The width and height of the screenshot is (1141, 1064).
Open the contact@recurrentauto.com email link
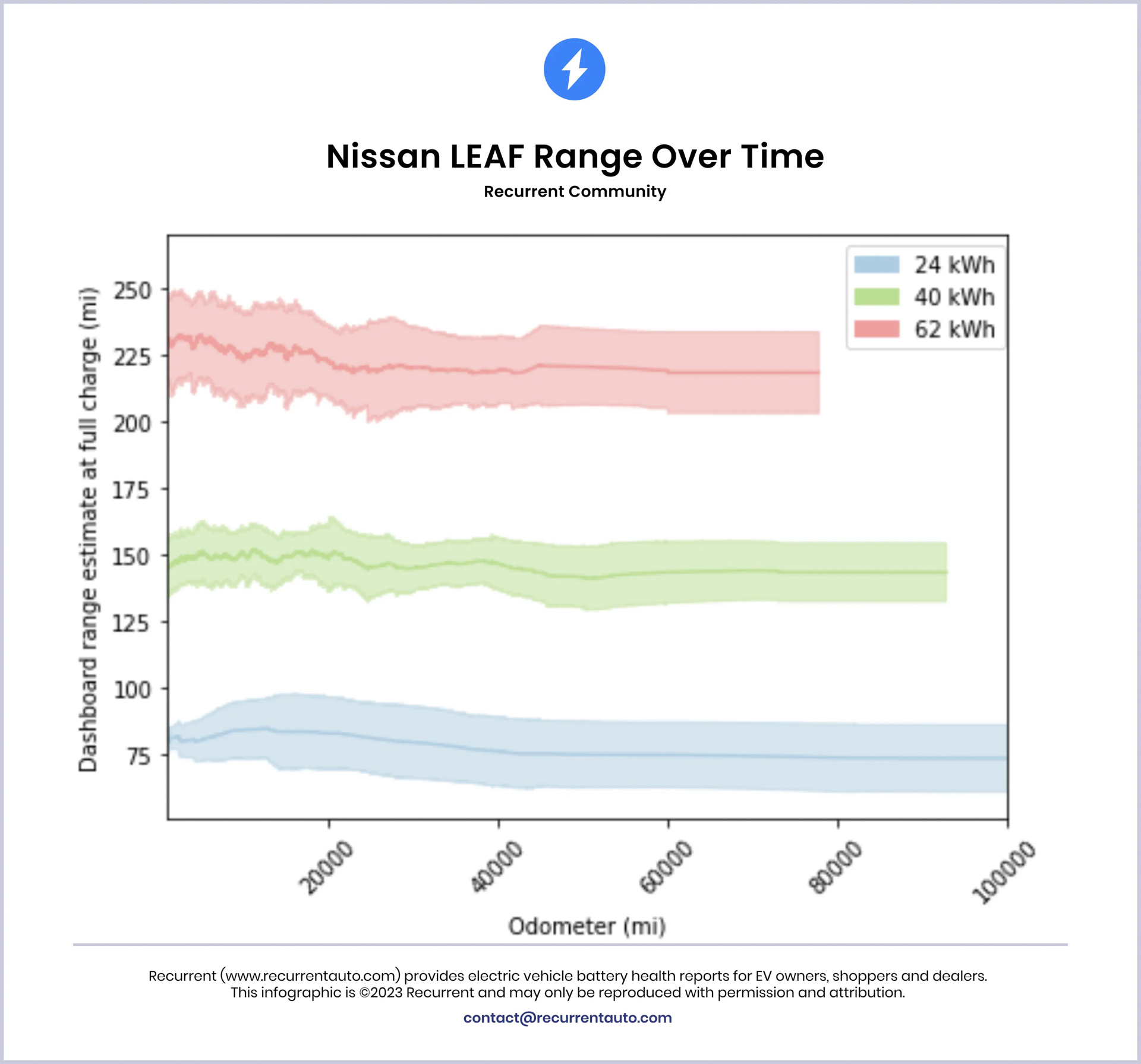point(568,1018)
